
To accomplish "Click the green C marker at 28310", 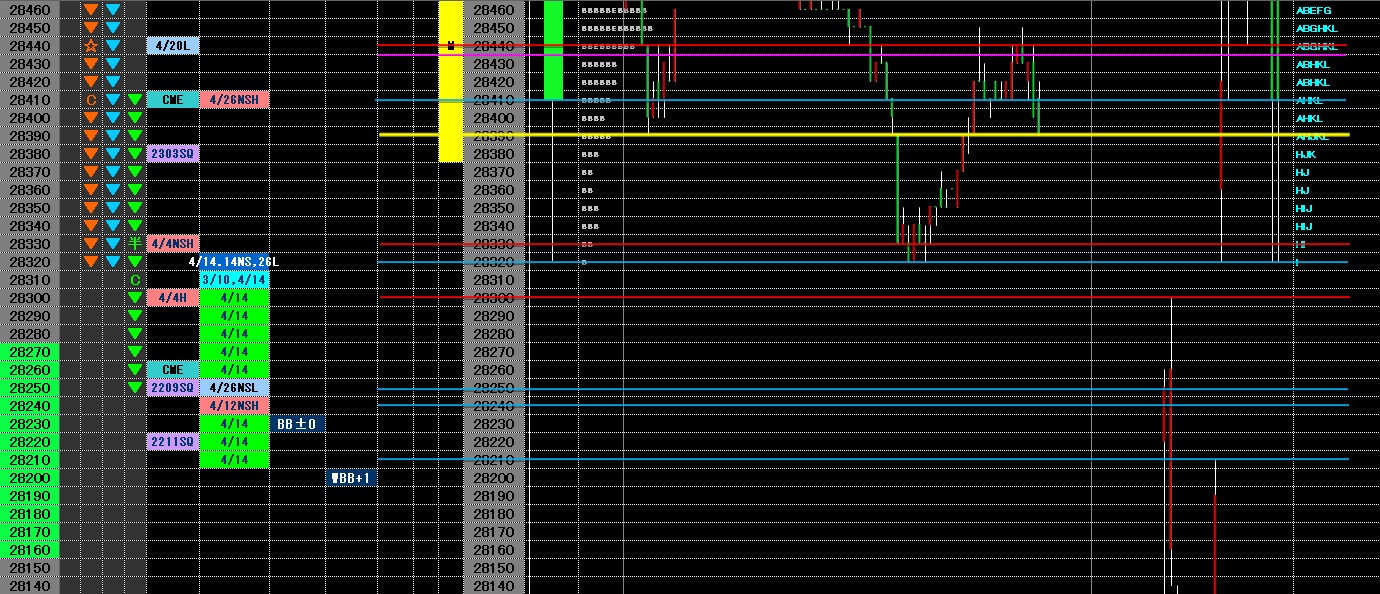I will coord(135,280).
